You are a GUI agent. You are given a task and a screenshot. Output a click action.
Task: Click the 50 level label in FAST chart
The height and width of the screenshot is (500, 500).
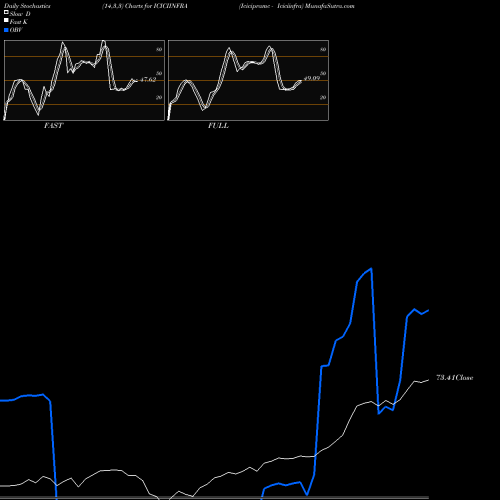(x=159, y=73)
